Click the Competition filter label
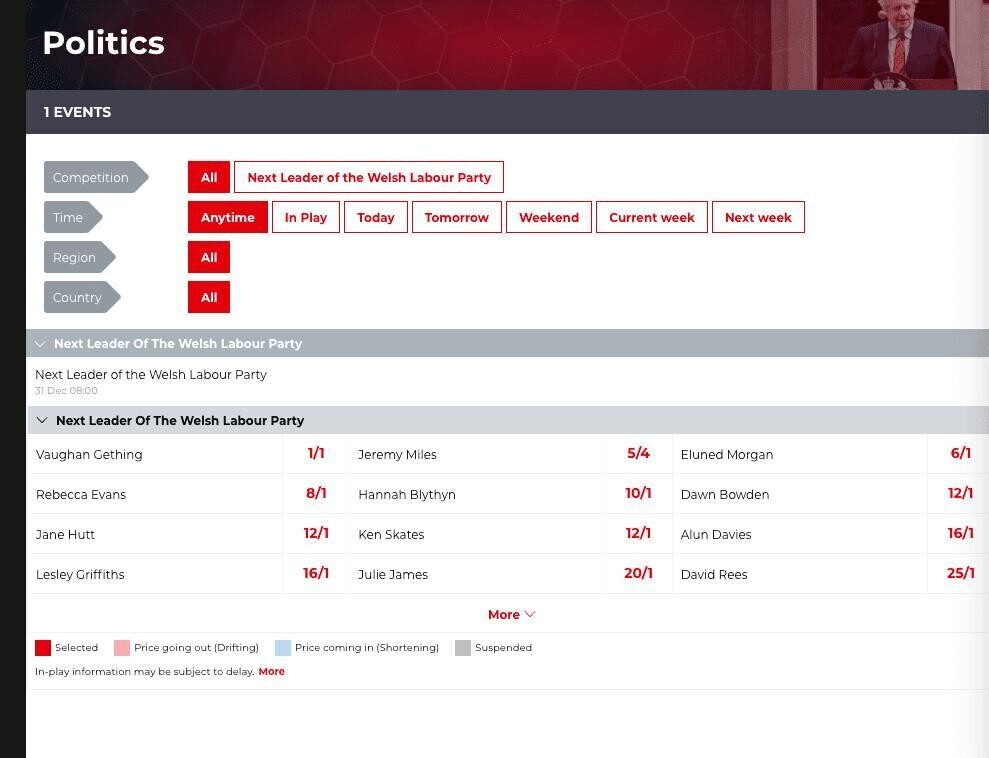 tap(96, 177)
